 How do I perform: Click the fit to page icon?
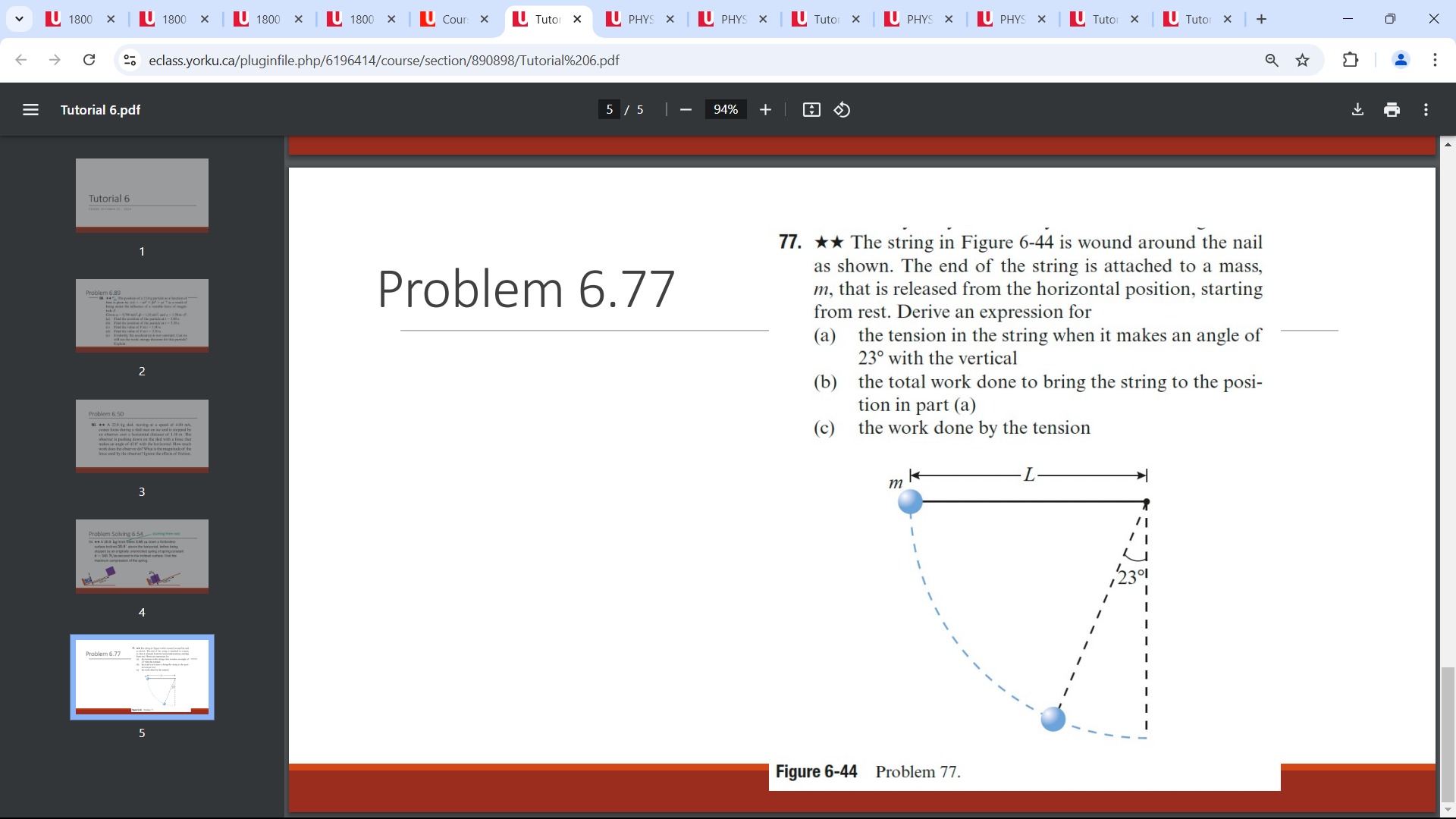[x=809, y=110]
